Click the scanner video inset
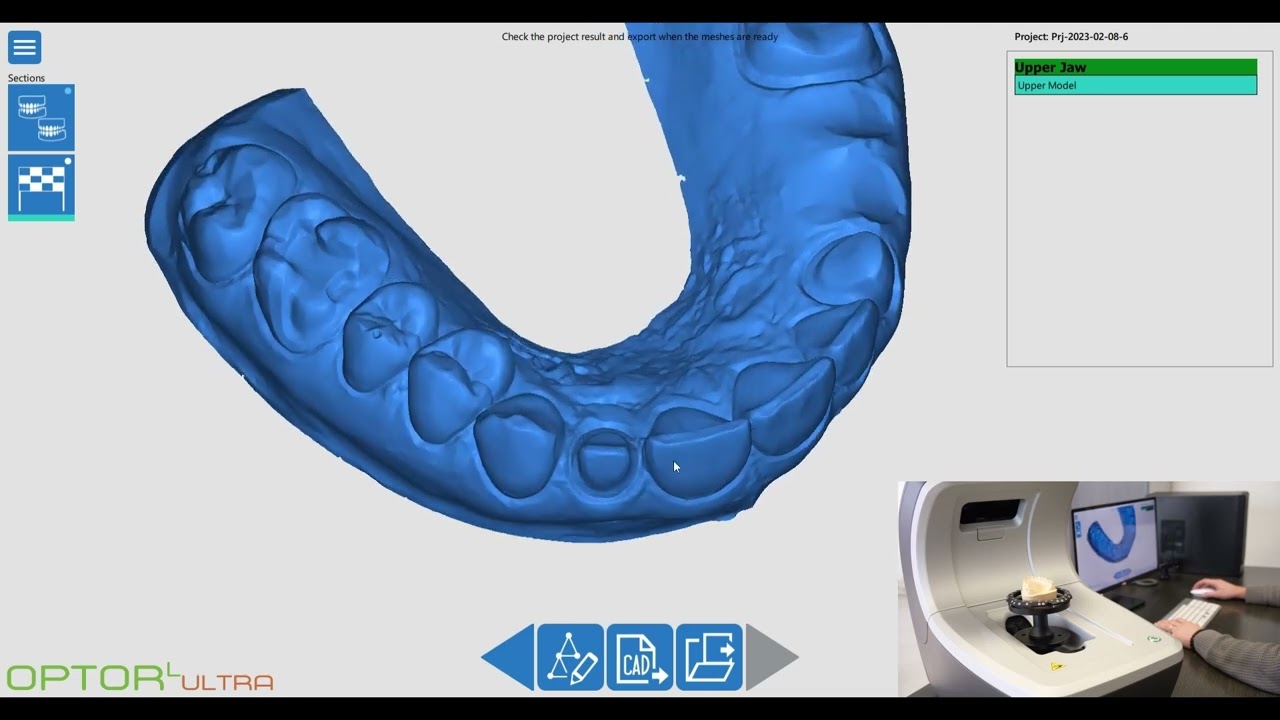The height and width of the screenshot is (720, 1280). 1089,589
